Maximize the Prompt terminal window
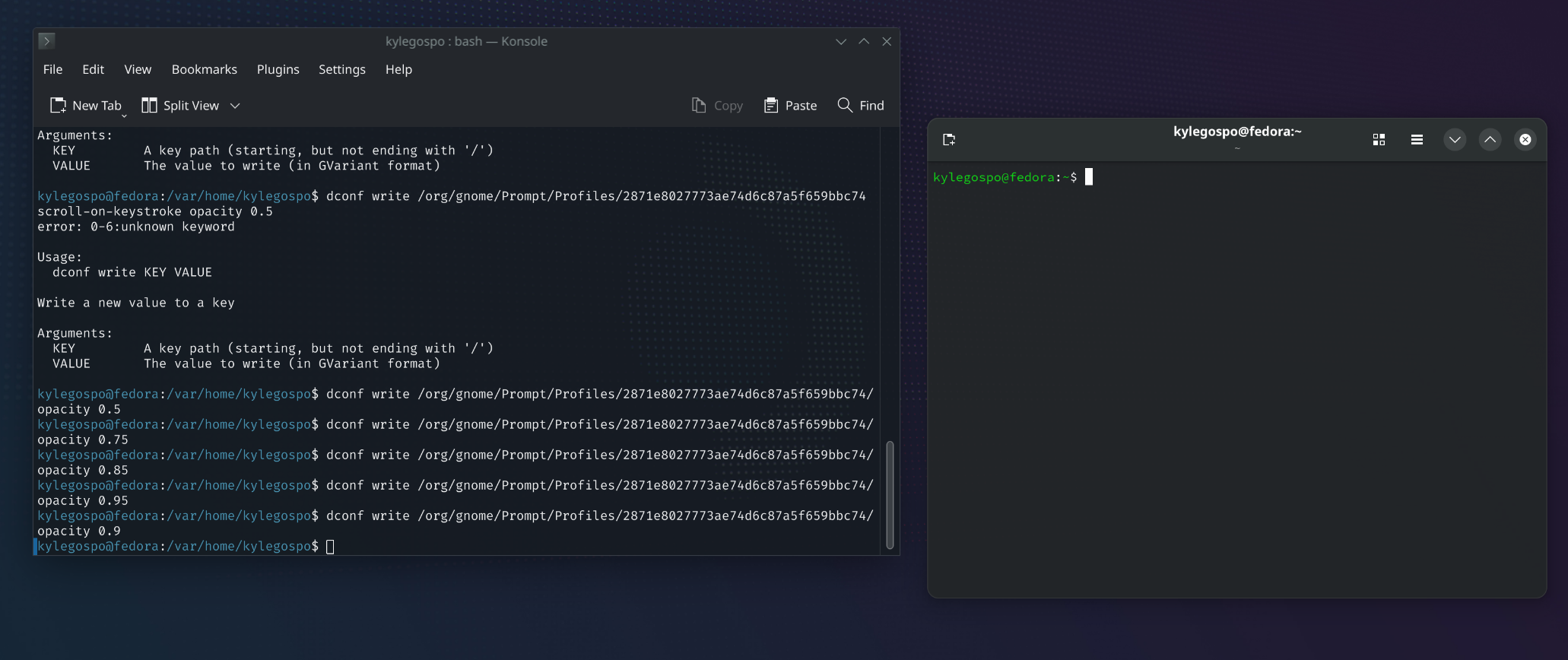1568x660 pixels. click(x=1490, y=140)
